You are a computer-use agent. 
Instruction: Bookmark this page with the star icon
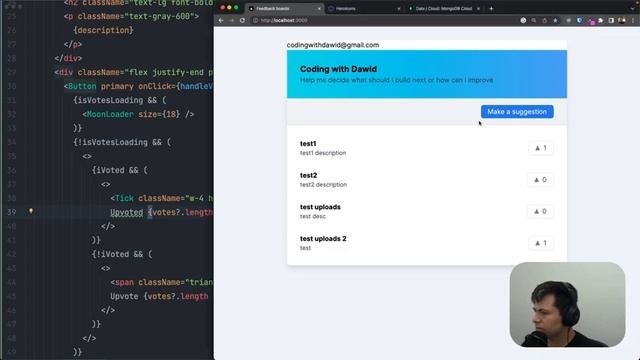555,20
